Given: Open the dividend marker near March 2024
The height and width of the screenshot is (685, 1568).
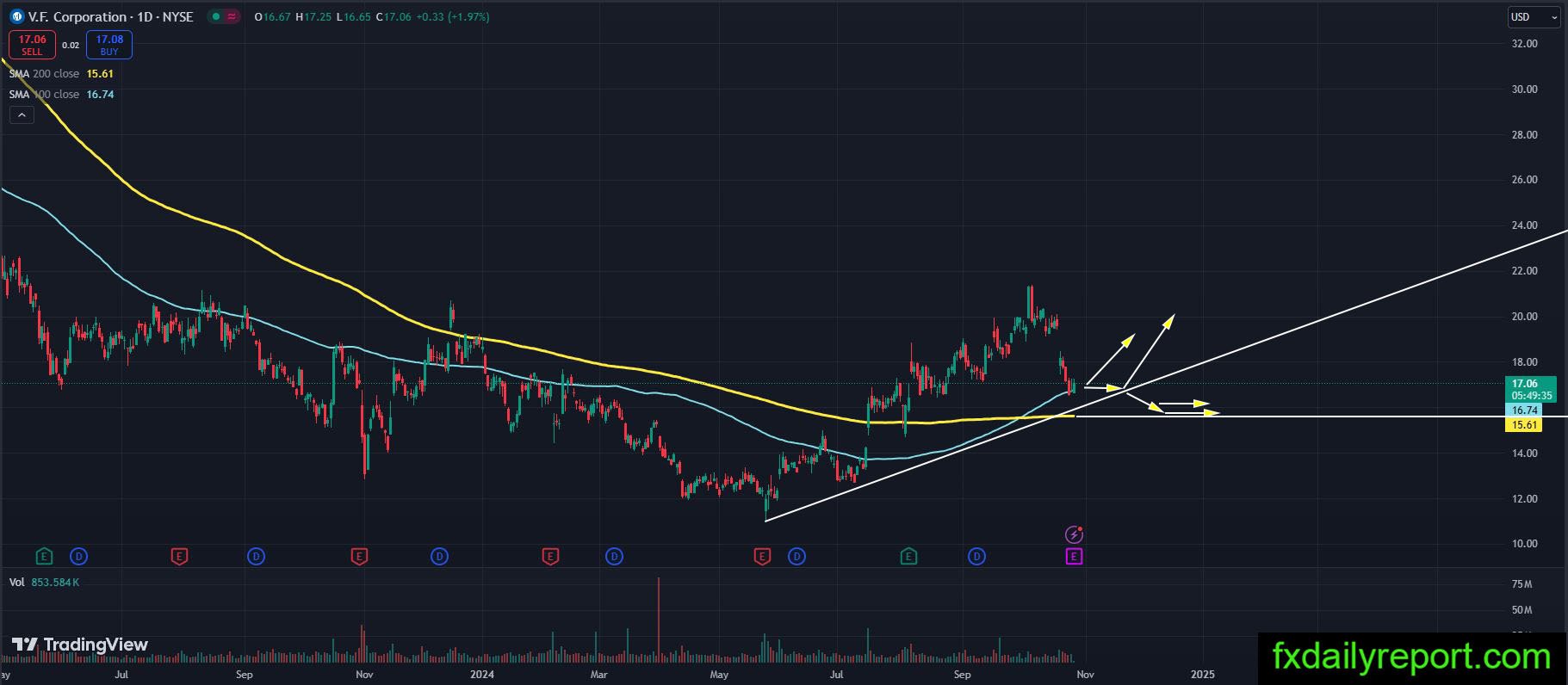Looking at the screenshot, I should (614, 557).
